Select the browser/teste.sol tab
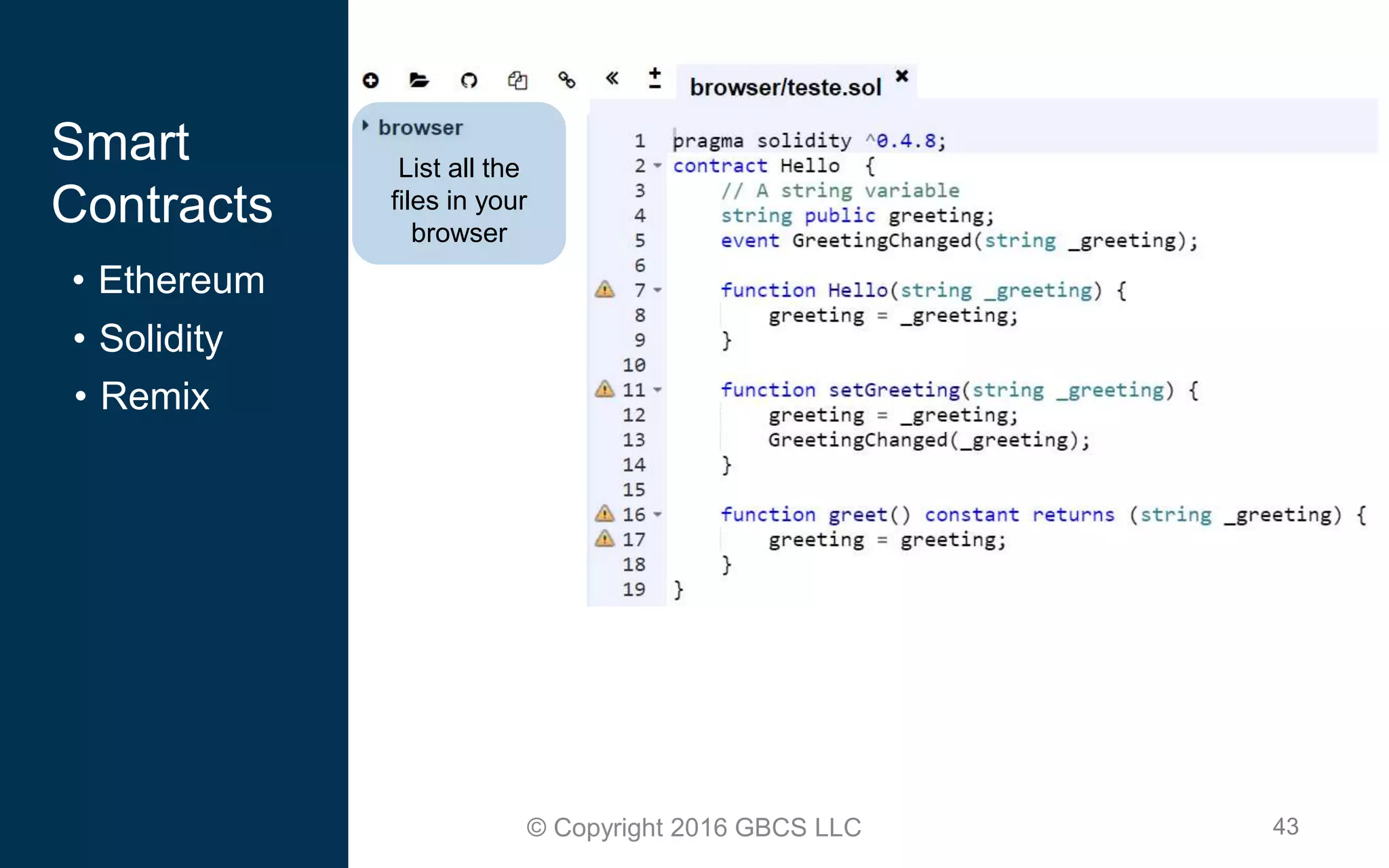The height and width of the screenshot is (868, 1389). tap(785, 87)
